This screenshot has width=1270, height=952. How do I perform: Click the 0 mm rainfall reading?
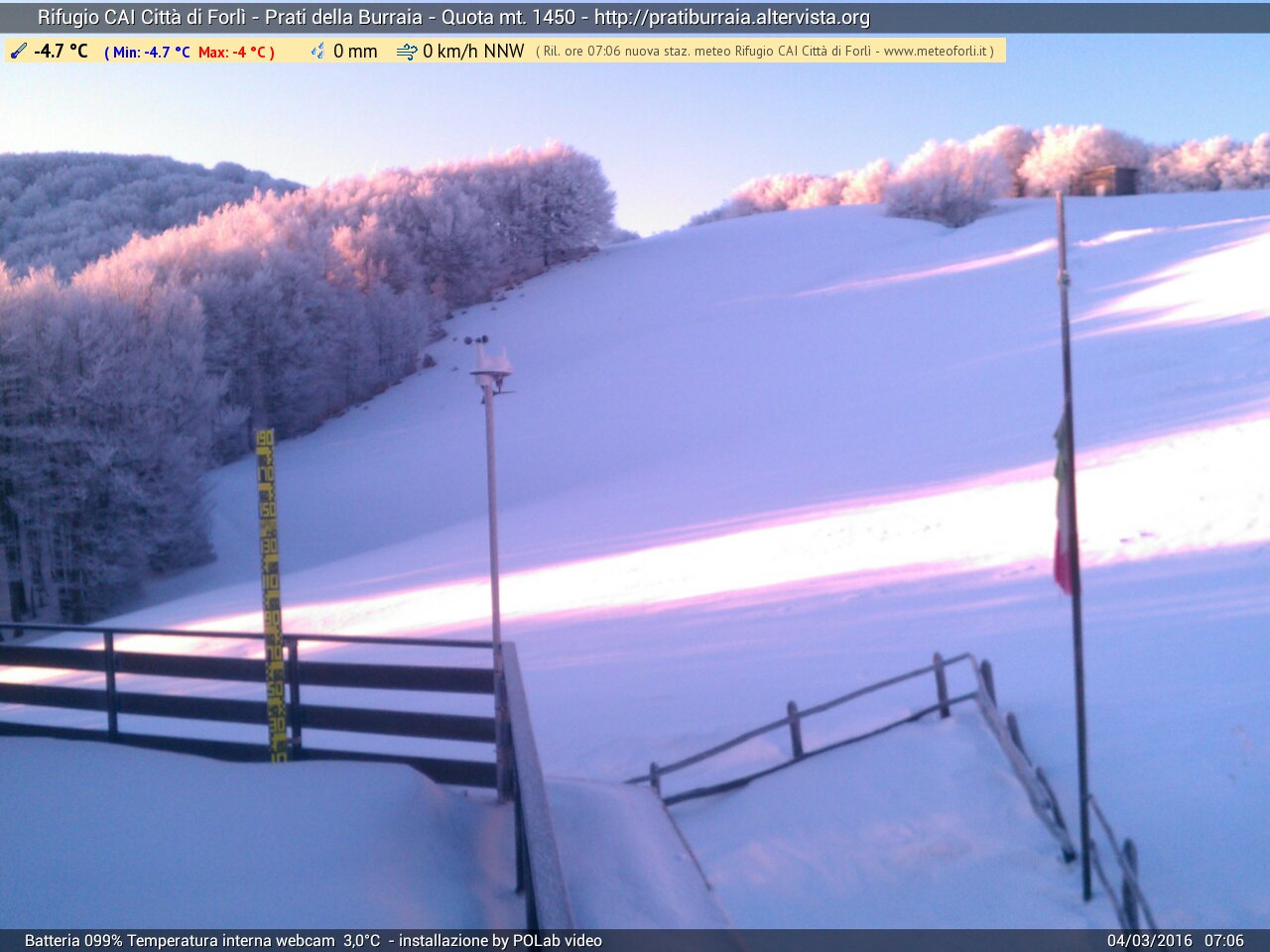tap(355, 52)
